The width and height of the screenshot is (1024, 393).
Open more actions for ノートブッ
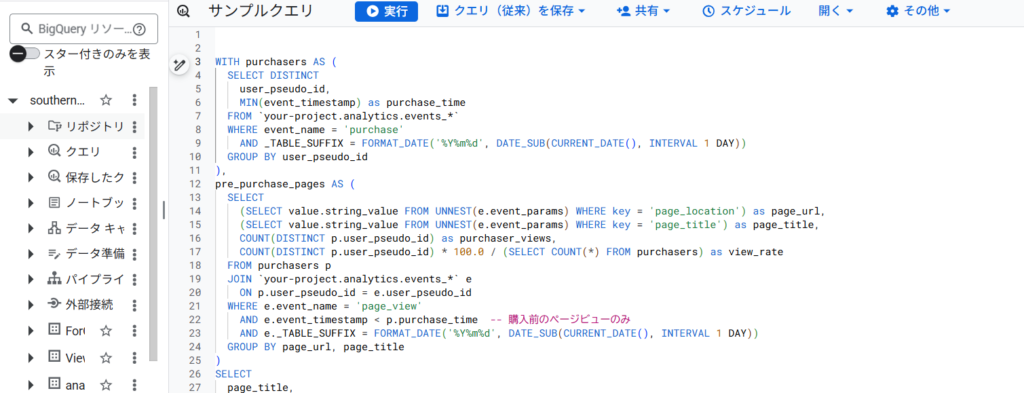[x=135, y=203]
